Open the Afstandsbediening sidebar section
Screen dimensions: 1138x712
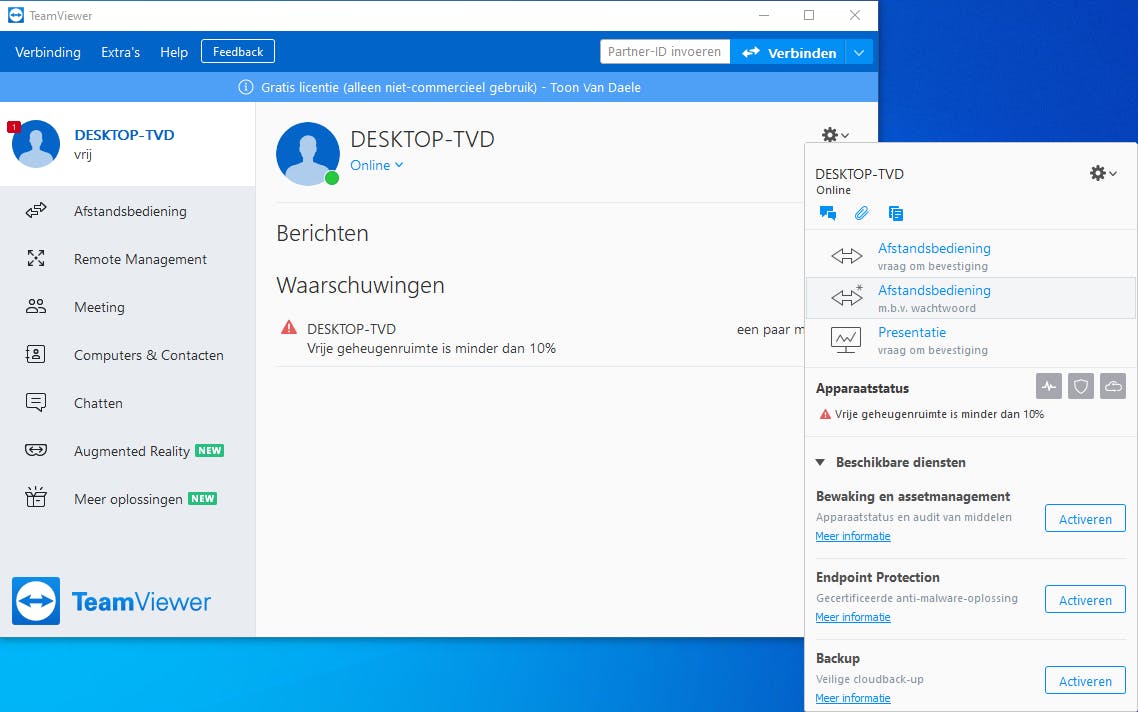(127, 211)
